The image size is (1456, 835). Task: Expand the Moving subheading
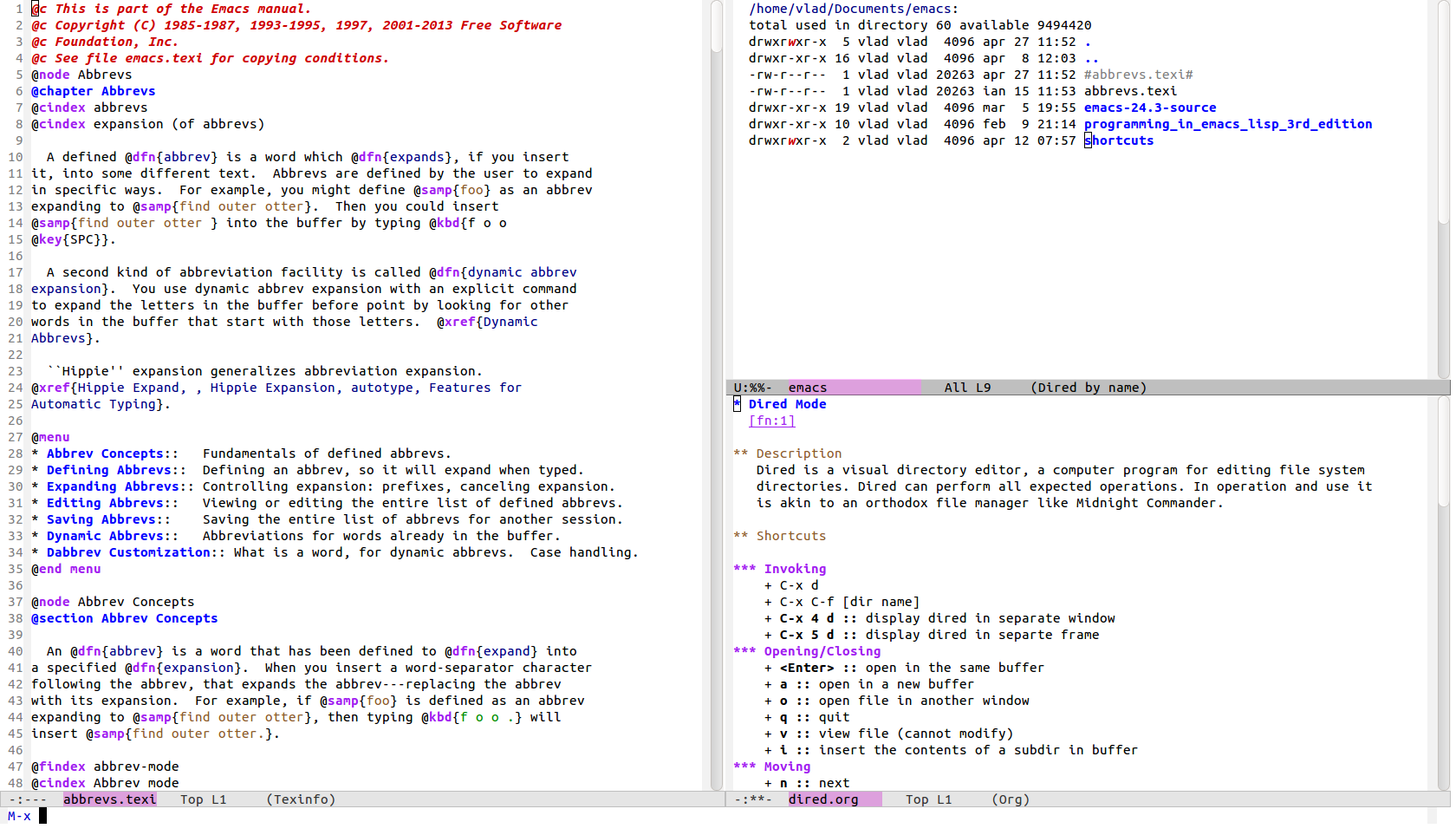pyautogui.click(x=772, y=767)
